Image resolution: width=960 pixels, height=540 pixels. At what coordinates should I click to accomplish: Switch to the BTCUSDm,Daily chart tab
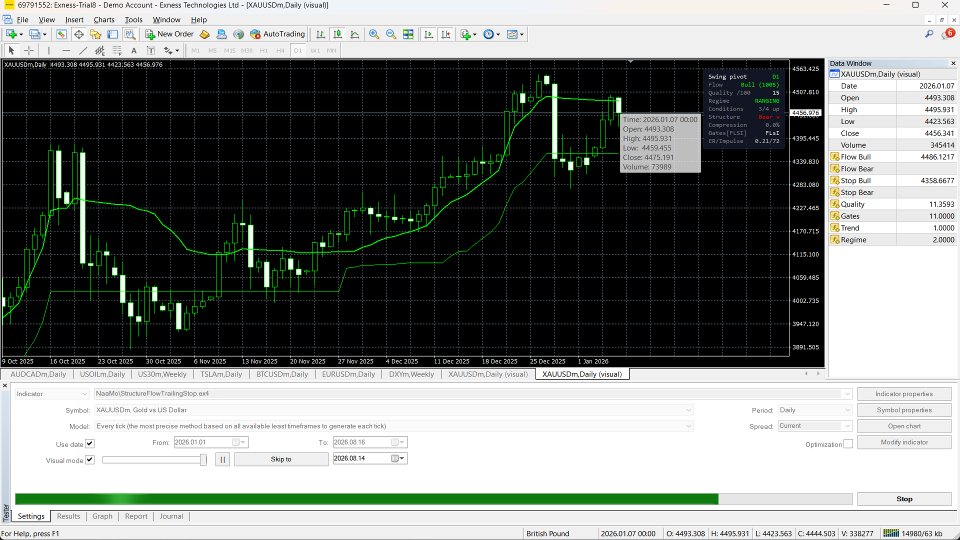(282, 374)
